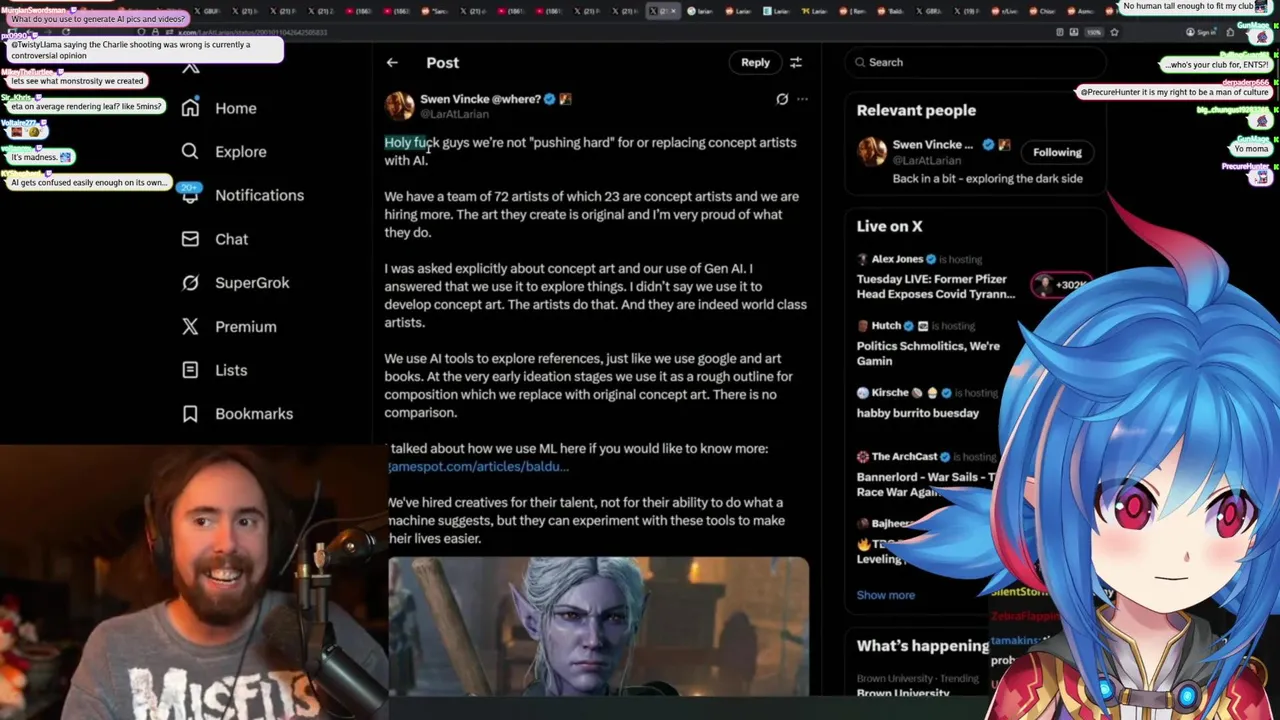The height and width of the screenshot is (720, 1280).
Task: Click the Grok explain icon on the post
Action: tap(782, 99)
